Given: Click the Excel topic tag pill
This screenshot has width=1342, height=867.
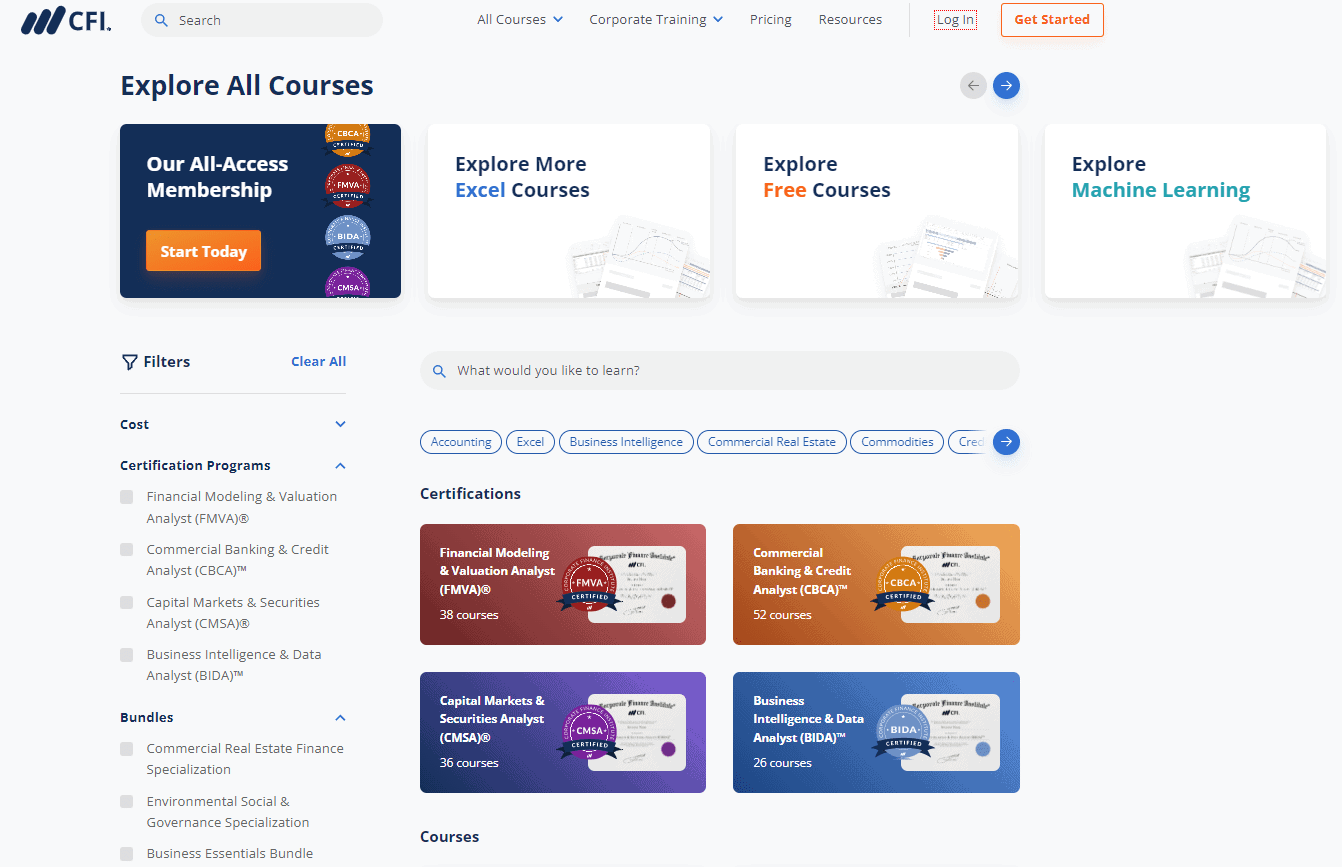Looking at the screenshot, I should [x=530, y=441].
